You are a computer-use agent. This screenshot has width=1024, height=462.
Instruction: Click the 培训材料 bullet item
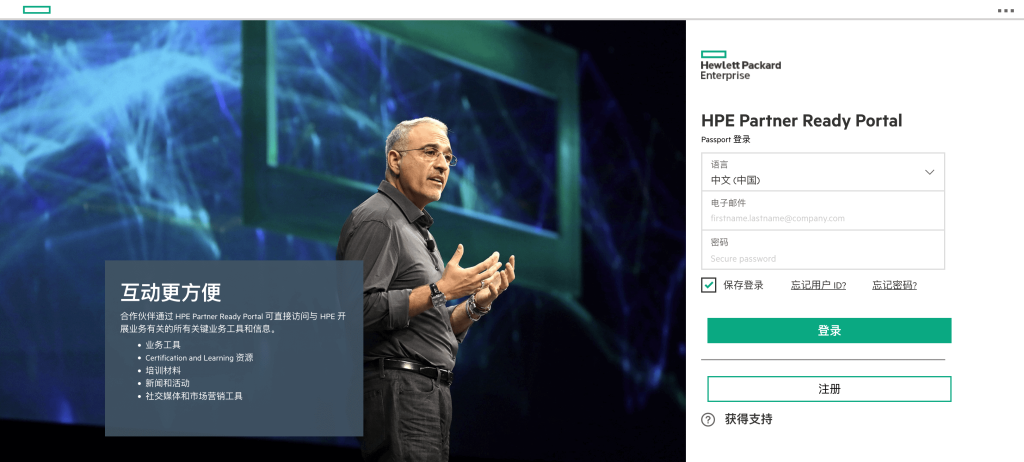click(163, 371)
